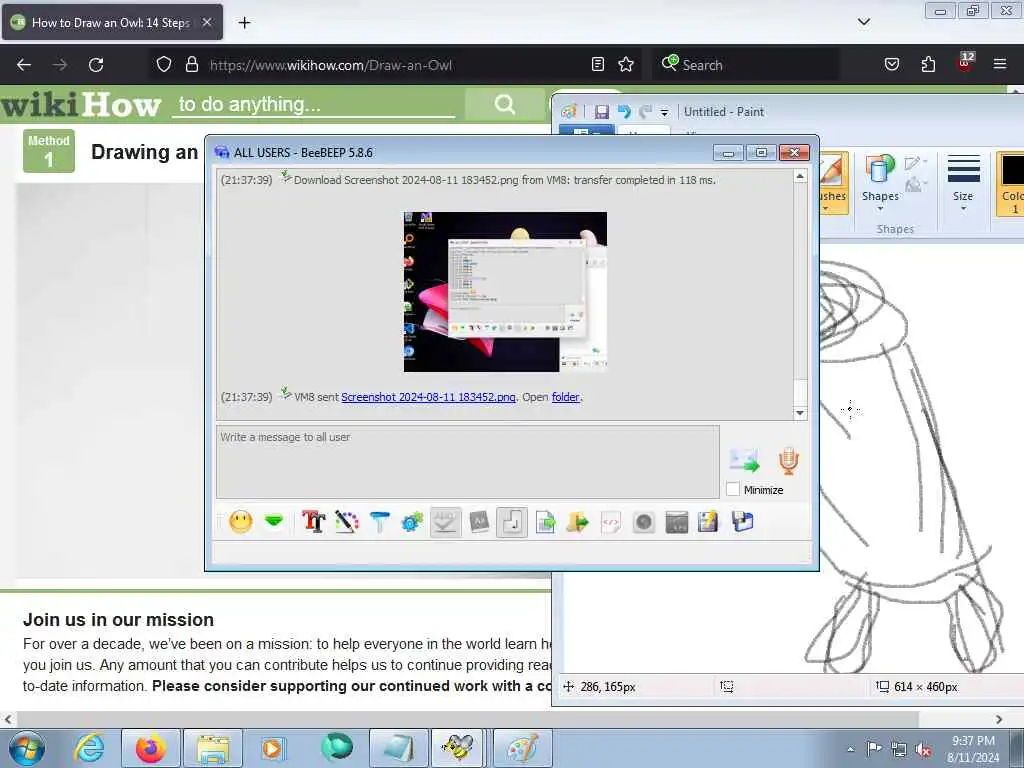Click the site padlock security icon
This screenshot has width=1024, height=768.
pyautogui.click(x=191, y=64)
